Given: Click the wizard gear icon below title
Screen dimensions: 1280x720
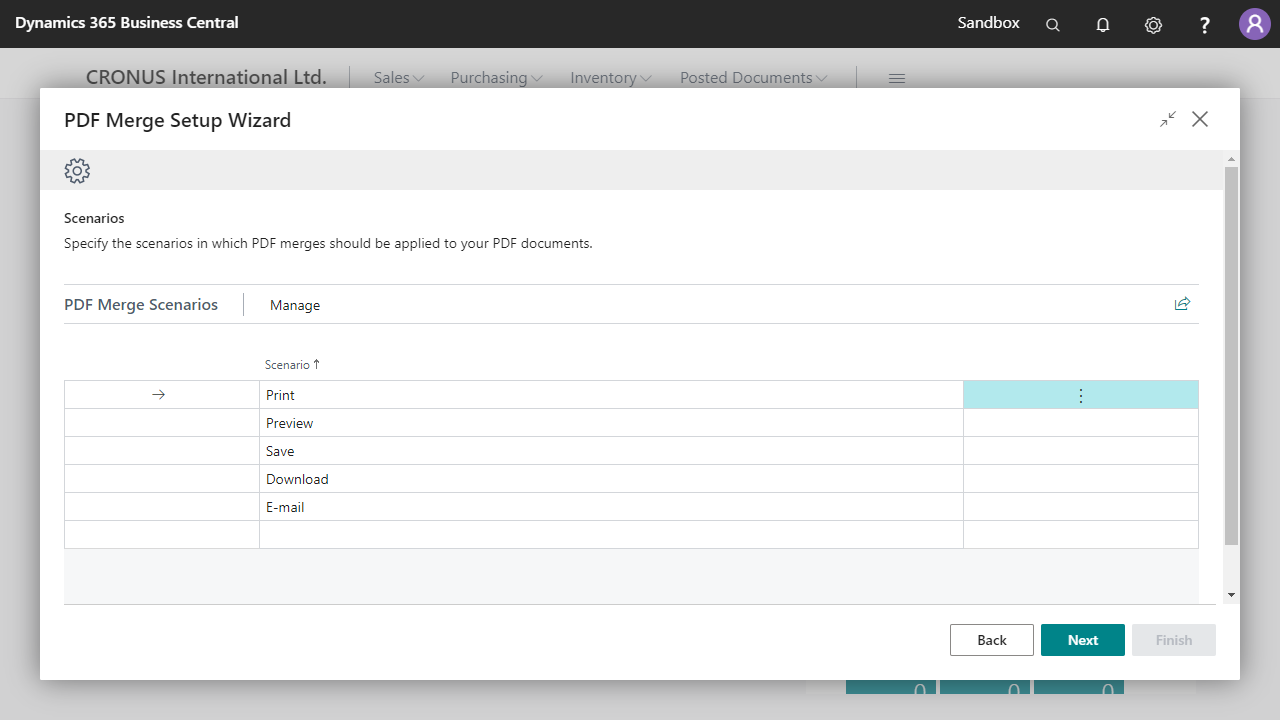Looking at the screenshot, I should (77, 171).
